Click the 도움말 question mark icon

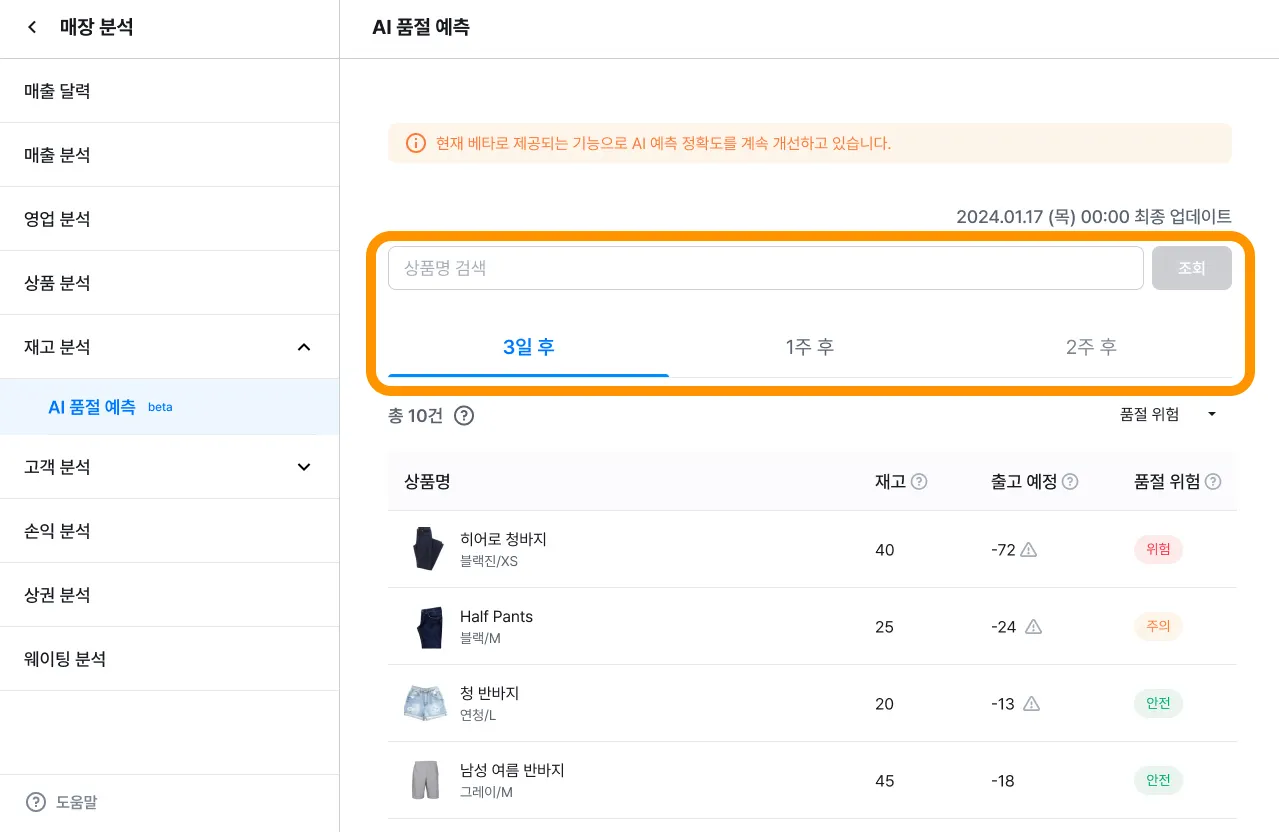pyautogui.click(x=36, y=802)
